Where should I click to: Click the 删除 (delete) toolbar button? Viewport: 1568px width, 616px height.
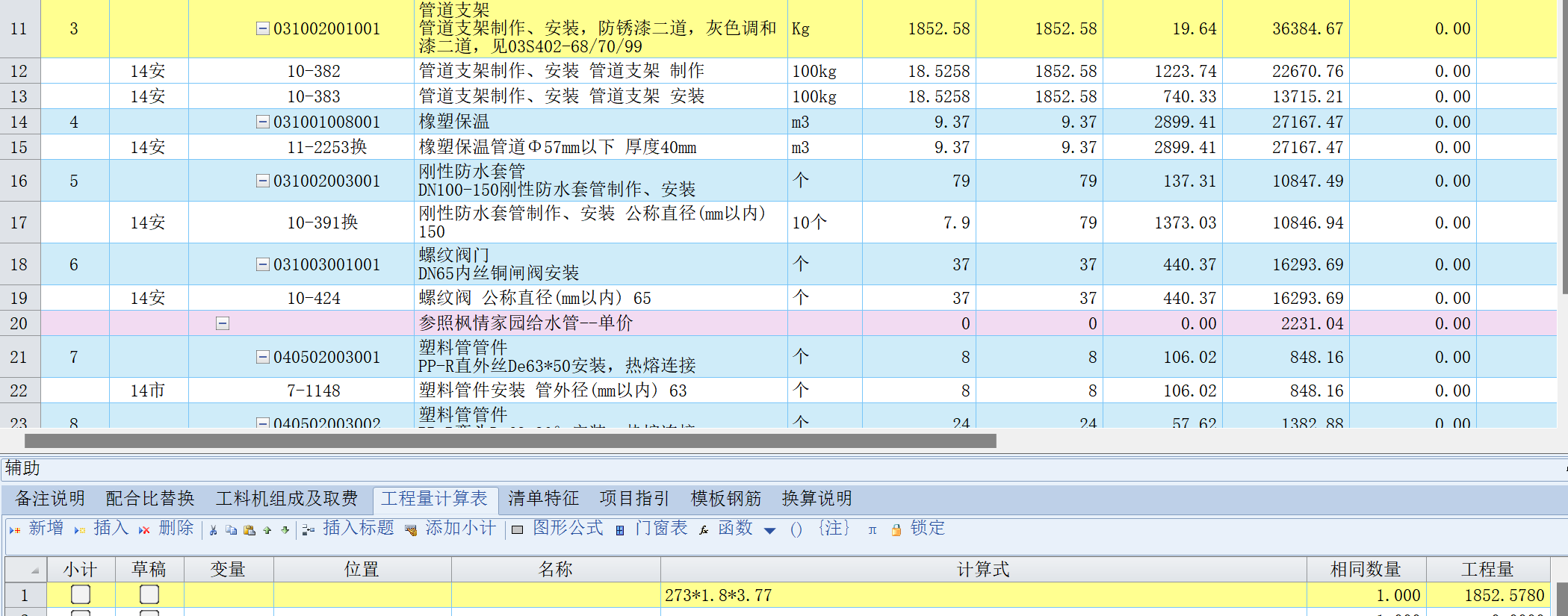(166, 529)
